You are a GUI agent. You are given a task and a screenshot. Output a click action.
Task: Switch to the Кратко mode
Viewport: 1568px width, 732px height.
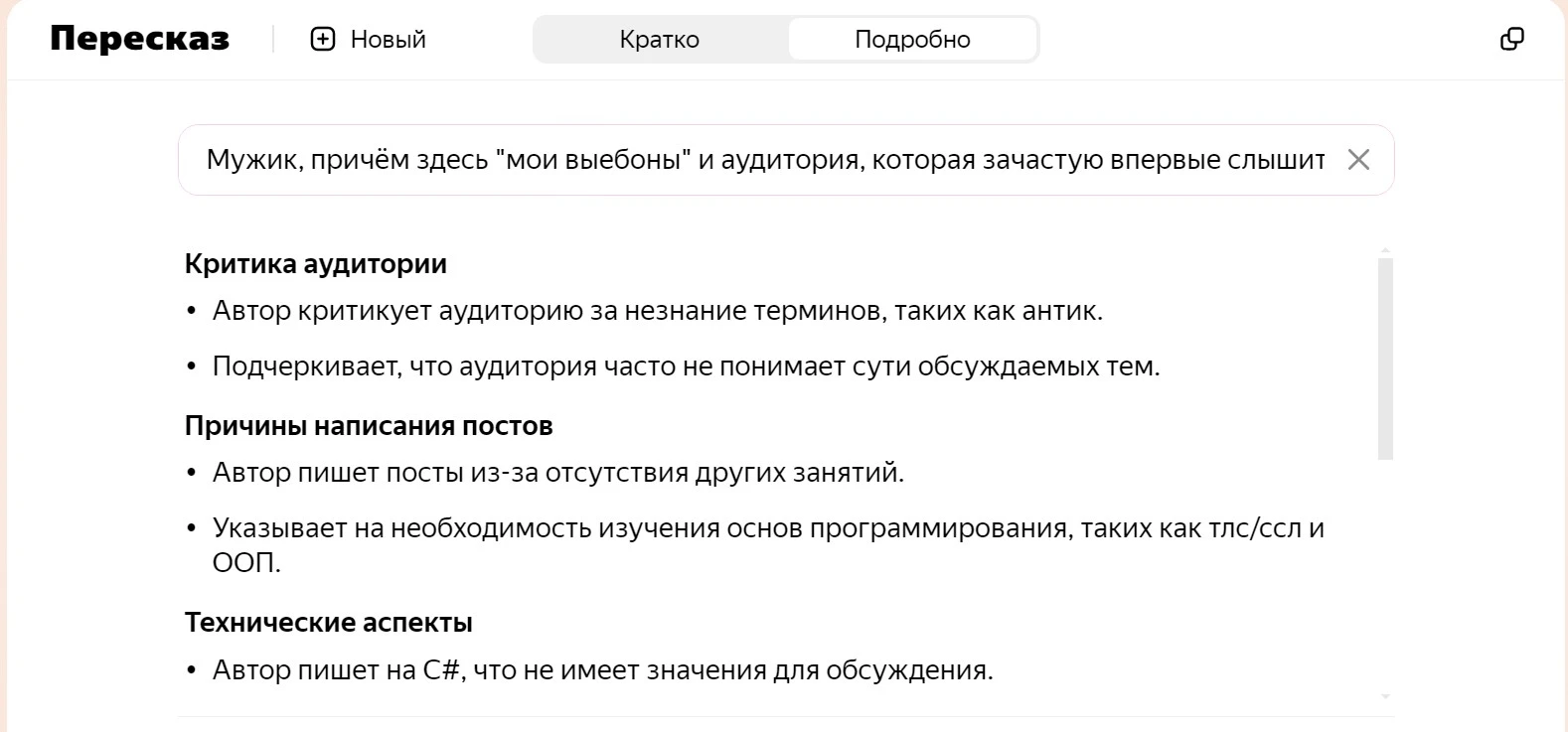tap(660, 40)
